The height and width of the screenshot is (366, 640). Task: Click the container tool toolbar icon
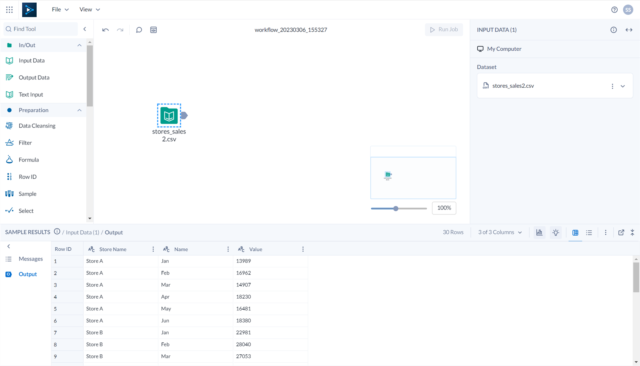tap(153, 30)
